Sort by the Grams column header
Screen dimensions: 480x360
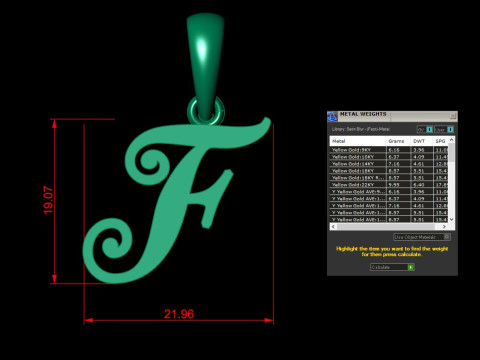coord(398,141)
